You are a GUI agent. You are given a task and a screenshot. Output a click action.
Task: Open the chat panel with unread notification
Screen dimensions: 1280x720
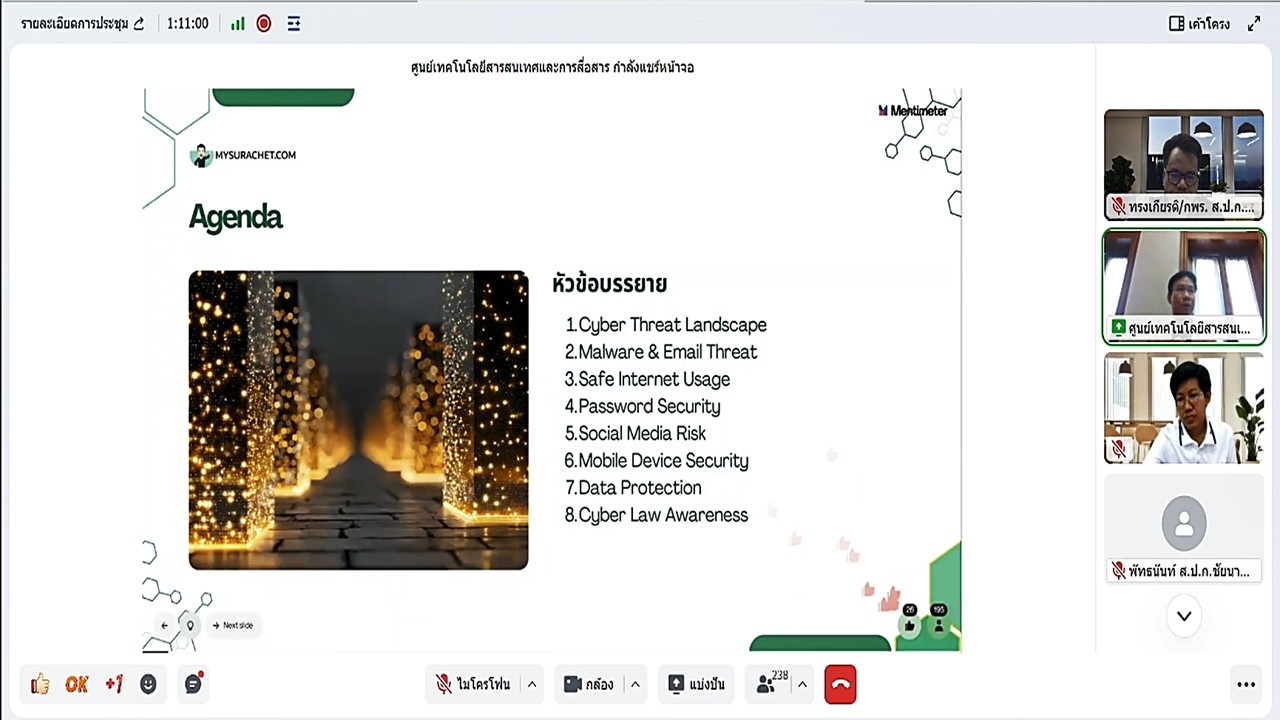pos(193,684)
